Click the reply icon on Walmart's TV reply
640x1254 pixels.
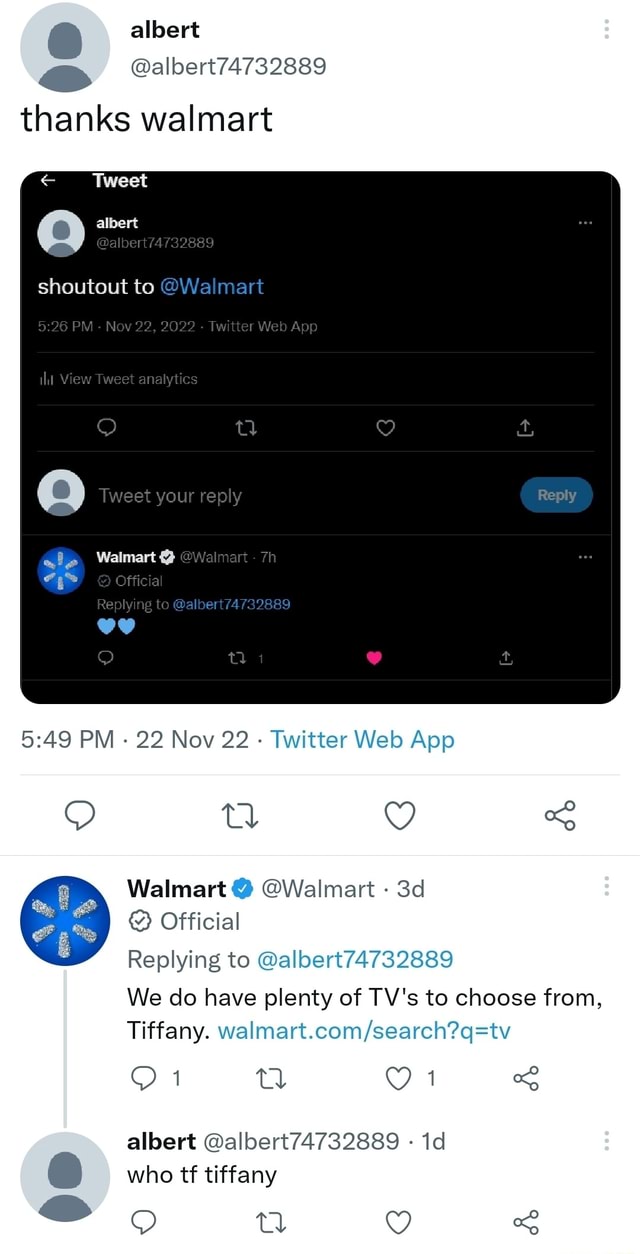point(144,1078)
